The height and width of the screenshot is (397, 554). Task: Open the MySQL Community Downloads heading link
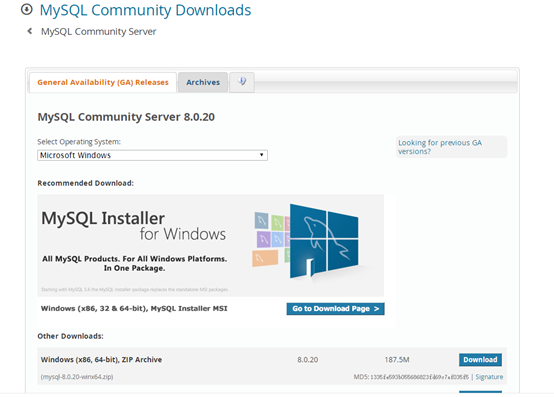[145, 10]
